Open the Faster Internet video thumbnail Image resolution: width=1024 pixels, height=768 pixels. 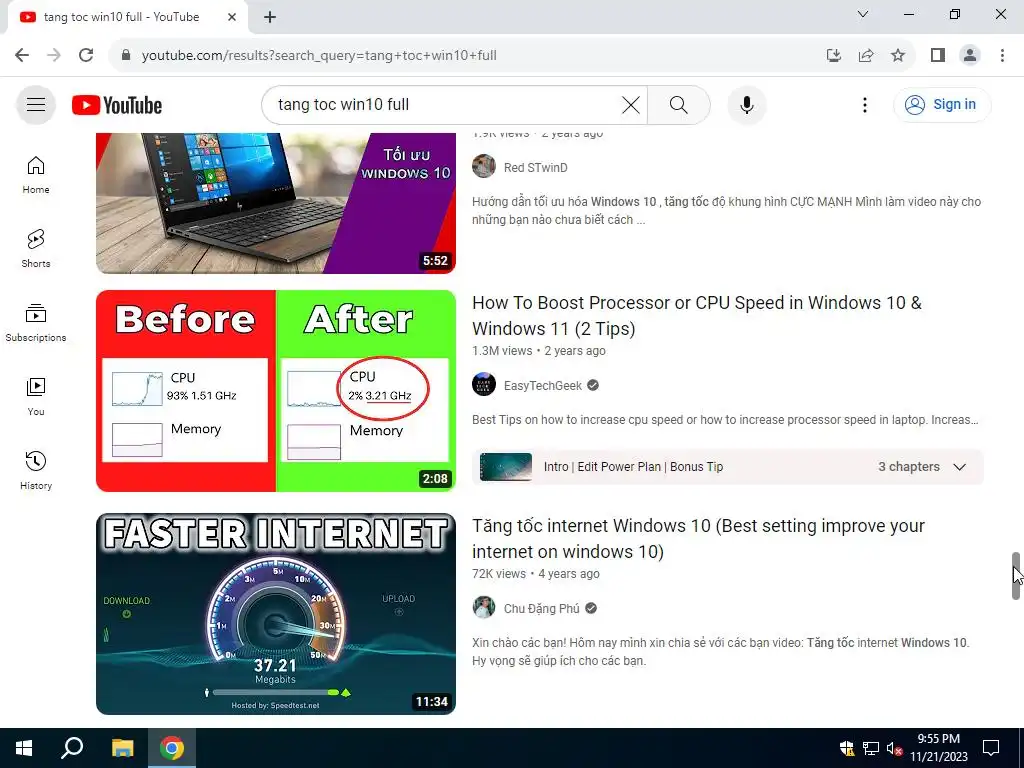pos(276,614)
